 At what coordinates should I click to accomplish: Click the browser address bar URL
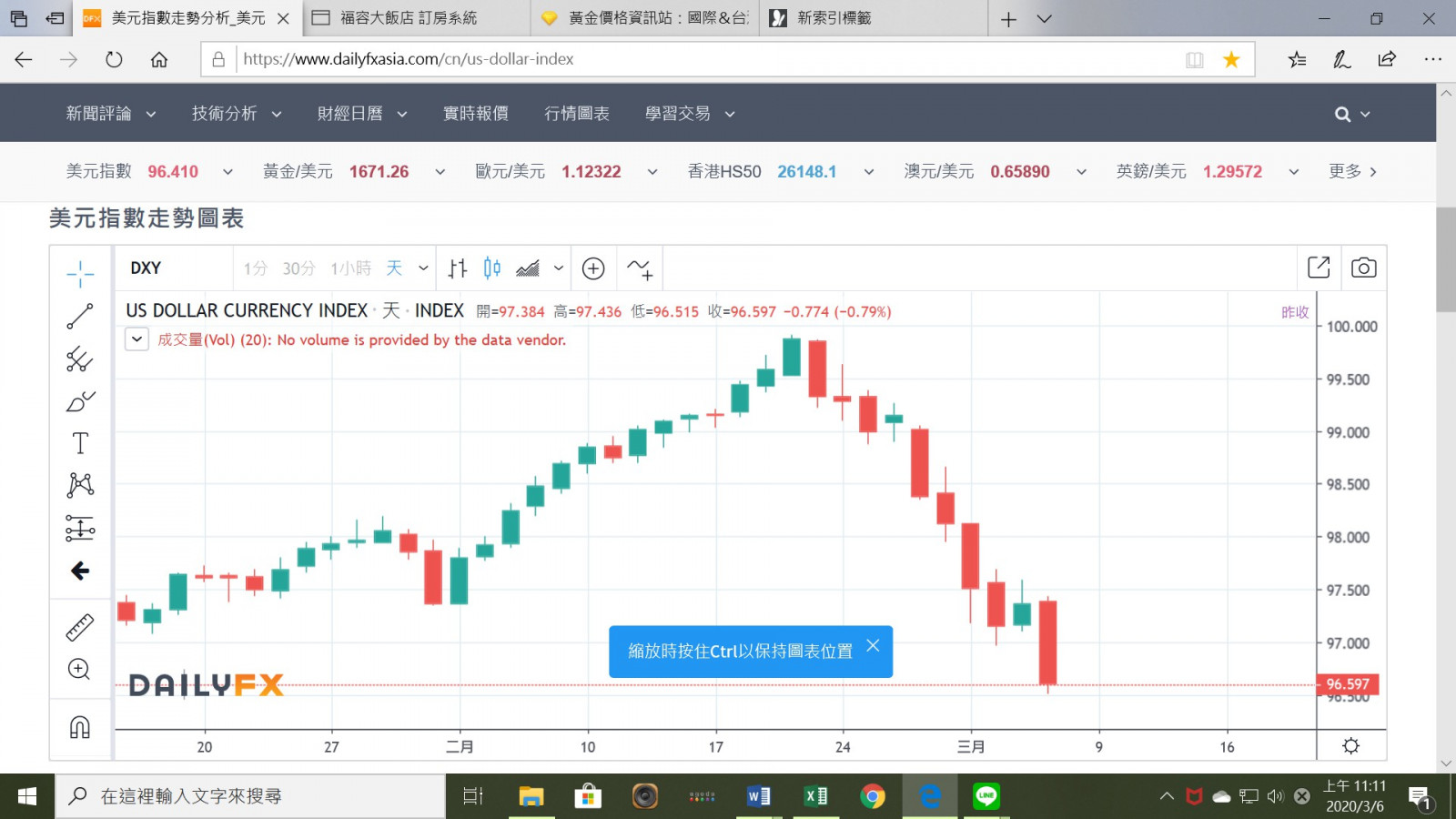coord(409,59)
